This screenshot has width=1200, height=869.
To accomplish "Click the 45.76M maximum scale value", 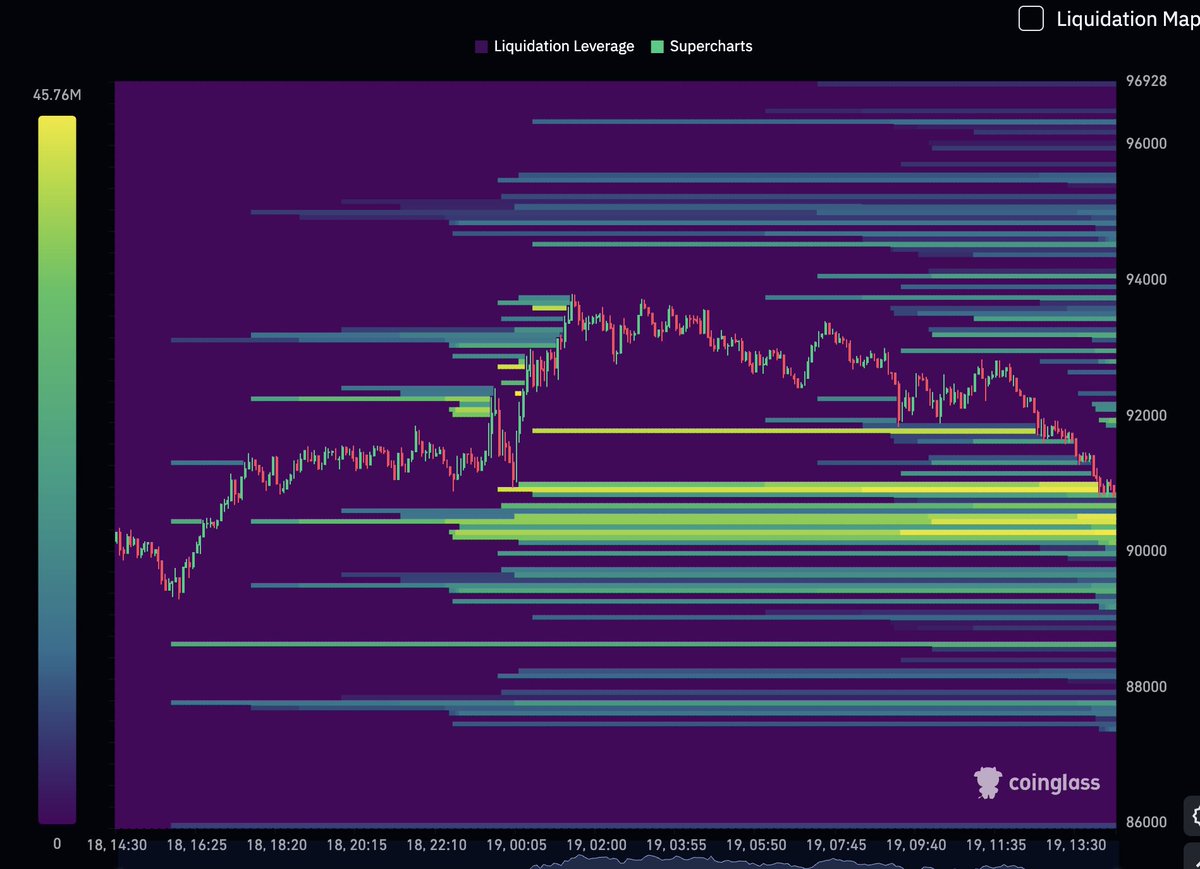I will click(57, 96).
